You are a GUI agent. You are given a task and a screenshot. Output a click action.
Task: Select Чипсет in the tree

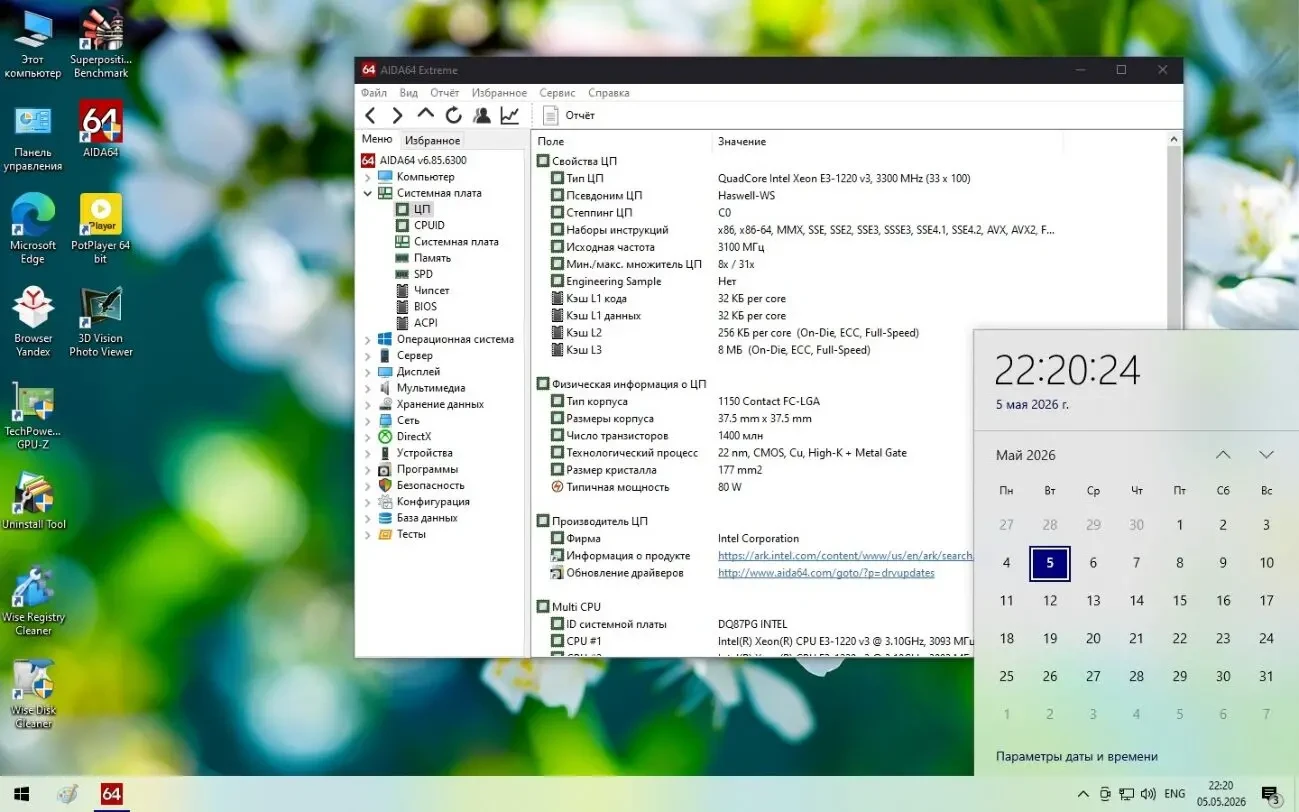[x=432, y=290]
